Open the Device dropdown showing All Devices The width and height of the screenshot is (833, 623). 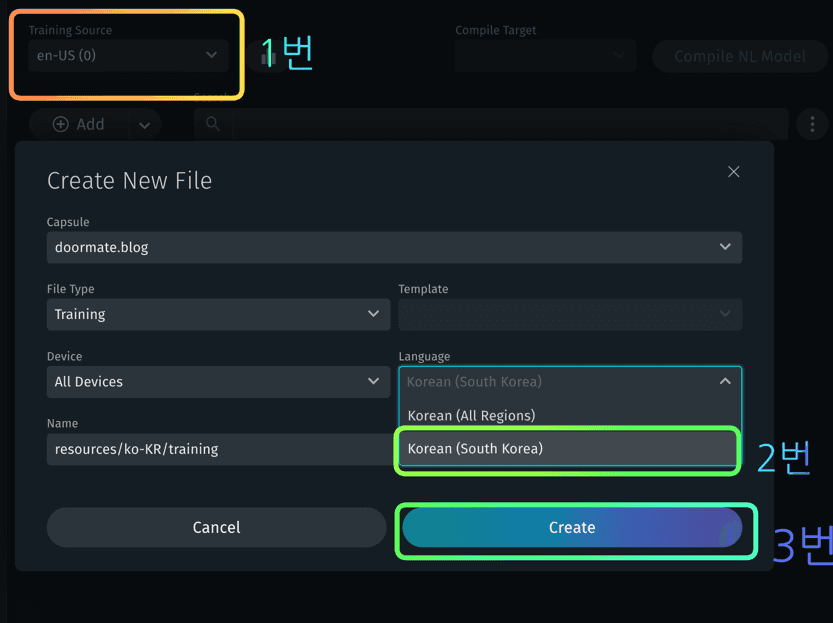coord(217,381)
